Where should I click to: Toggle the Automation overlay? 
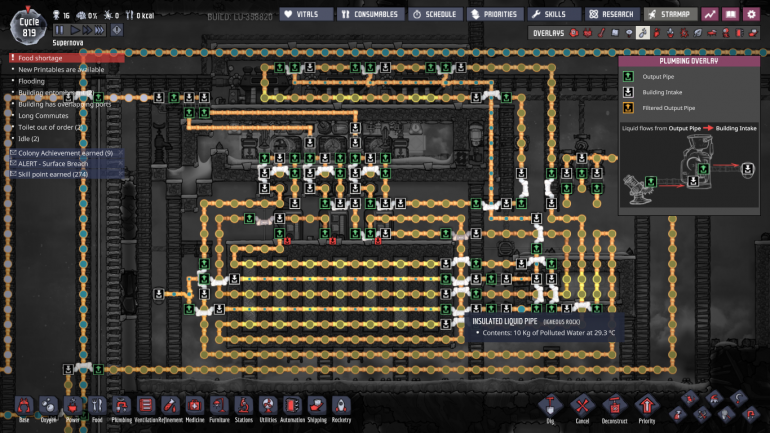tap(739, 33)
